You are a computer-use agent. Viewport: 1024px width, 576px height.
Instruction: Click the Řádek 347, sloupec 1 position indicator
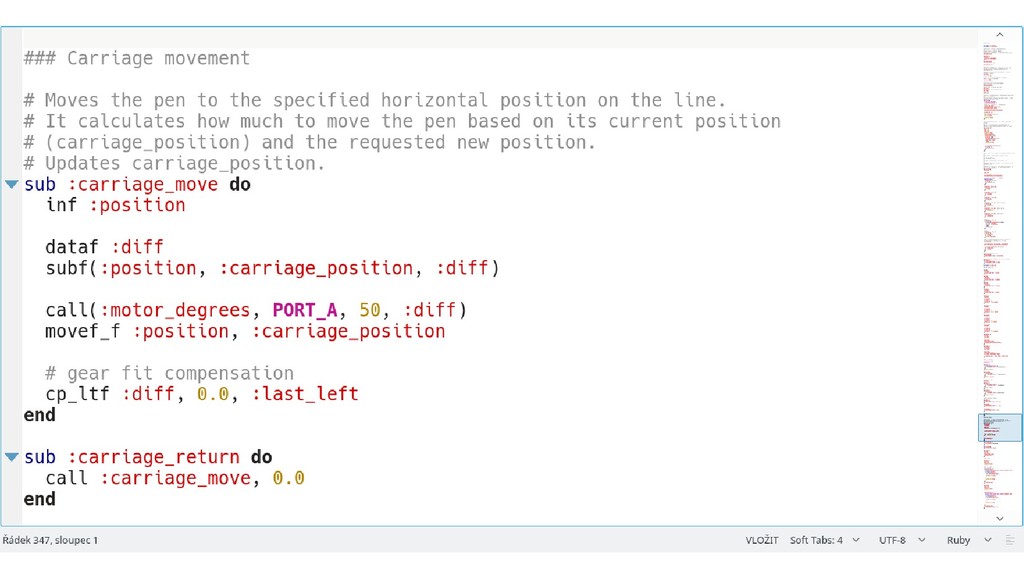50,540
